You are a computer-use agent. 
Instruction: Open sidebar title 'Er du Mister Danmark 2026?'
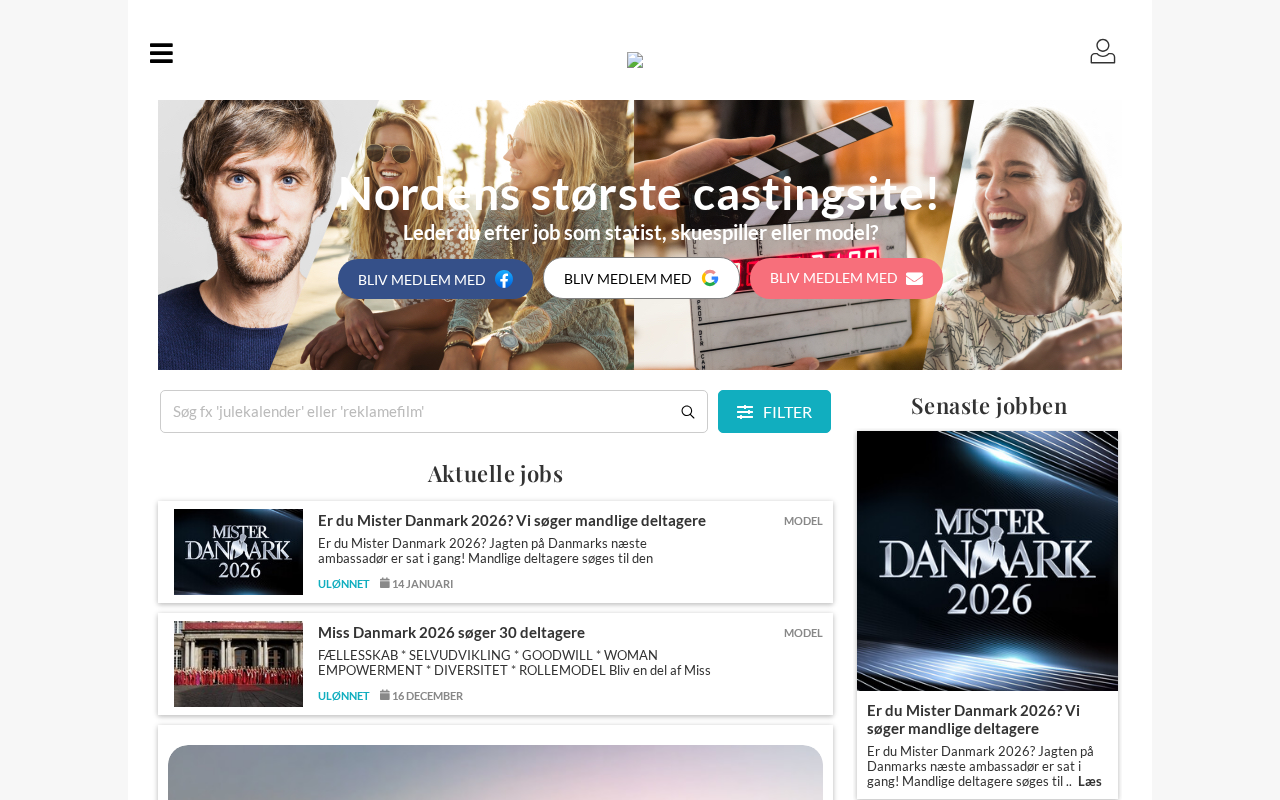coord(973,719)
